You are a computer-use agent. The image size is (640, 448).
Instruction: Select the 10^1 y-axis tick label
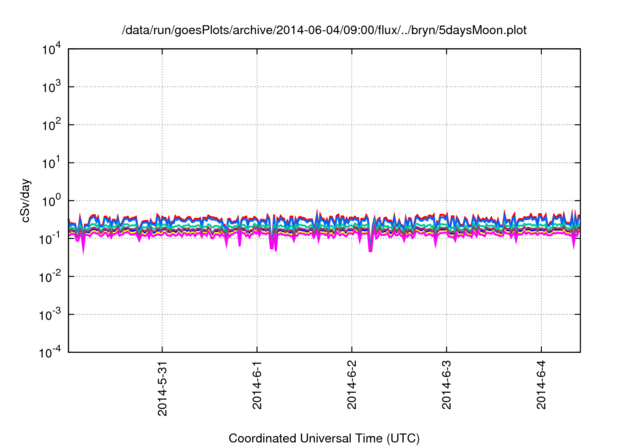tap(51, 163)
